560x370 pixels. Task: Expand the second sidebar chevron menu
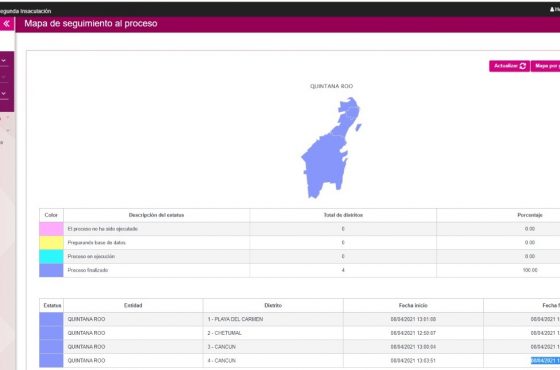4,93
